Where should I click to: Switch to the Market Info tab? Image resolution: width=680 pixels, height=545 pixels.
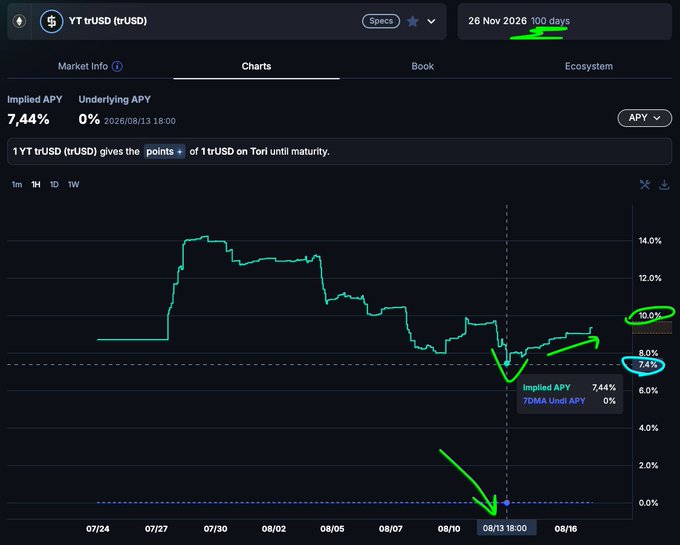(x=83, y=66)
